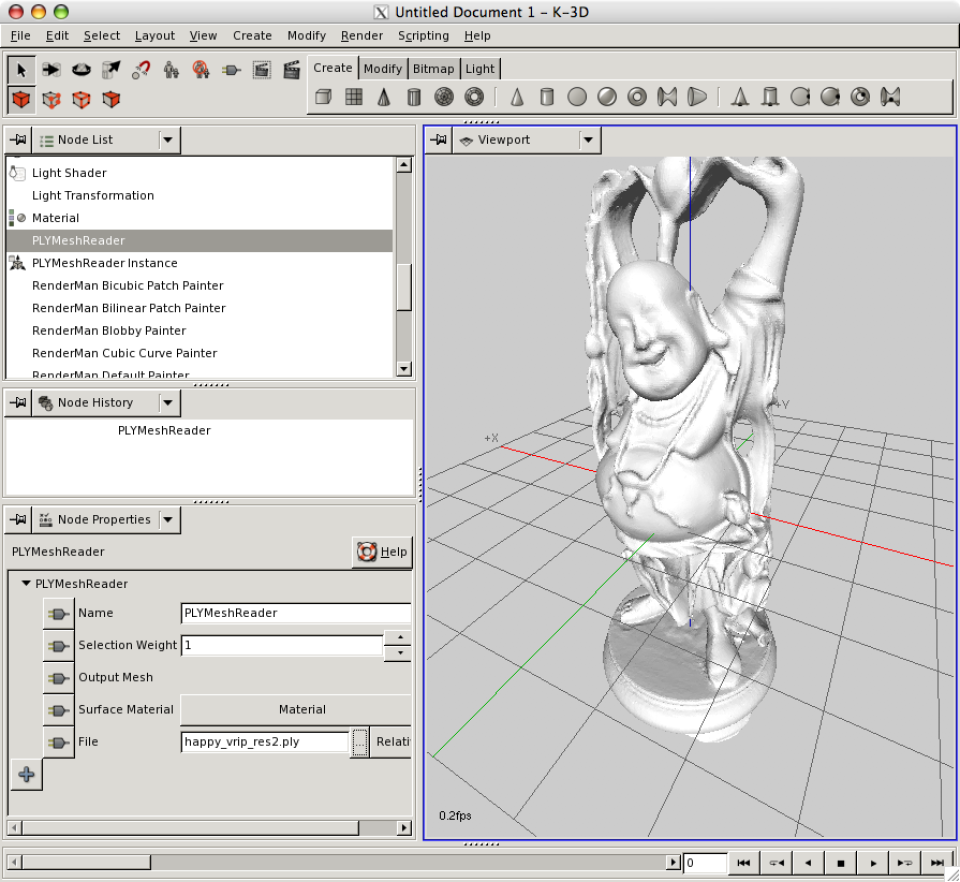The height and width of the screenshot is (882, 960).
Task: Open the Node List panel dropdown
Action: pyautogui.click(x=167, y=139)
